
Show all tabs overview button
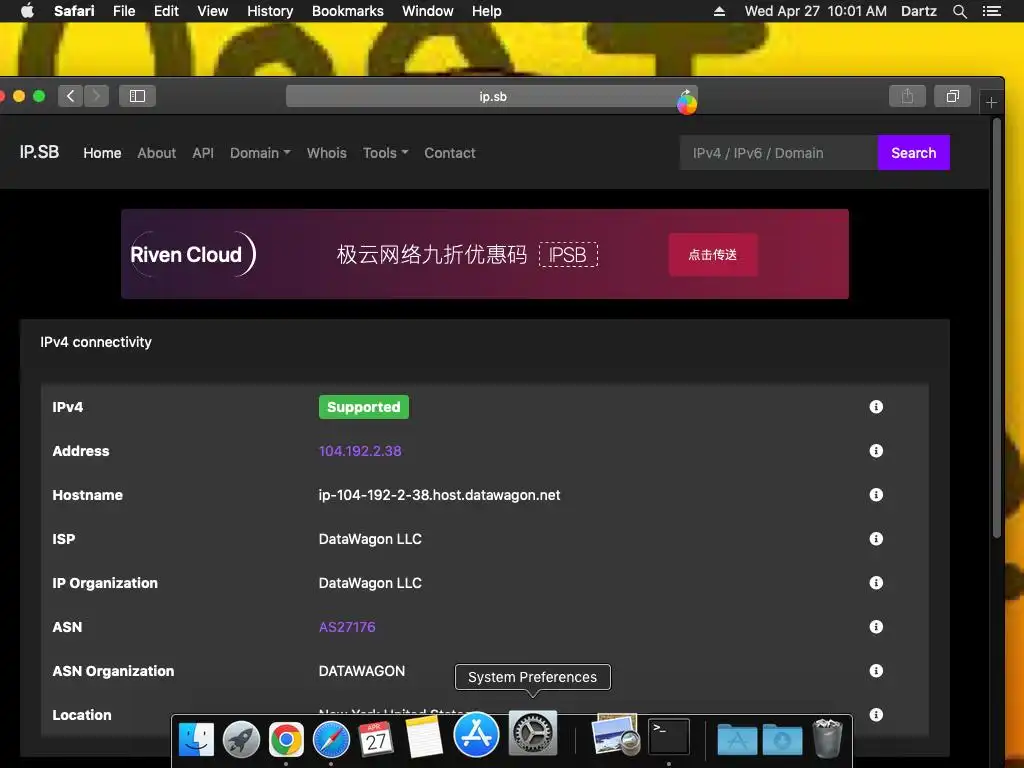(x=952, y=96)
